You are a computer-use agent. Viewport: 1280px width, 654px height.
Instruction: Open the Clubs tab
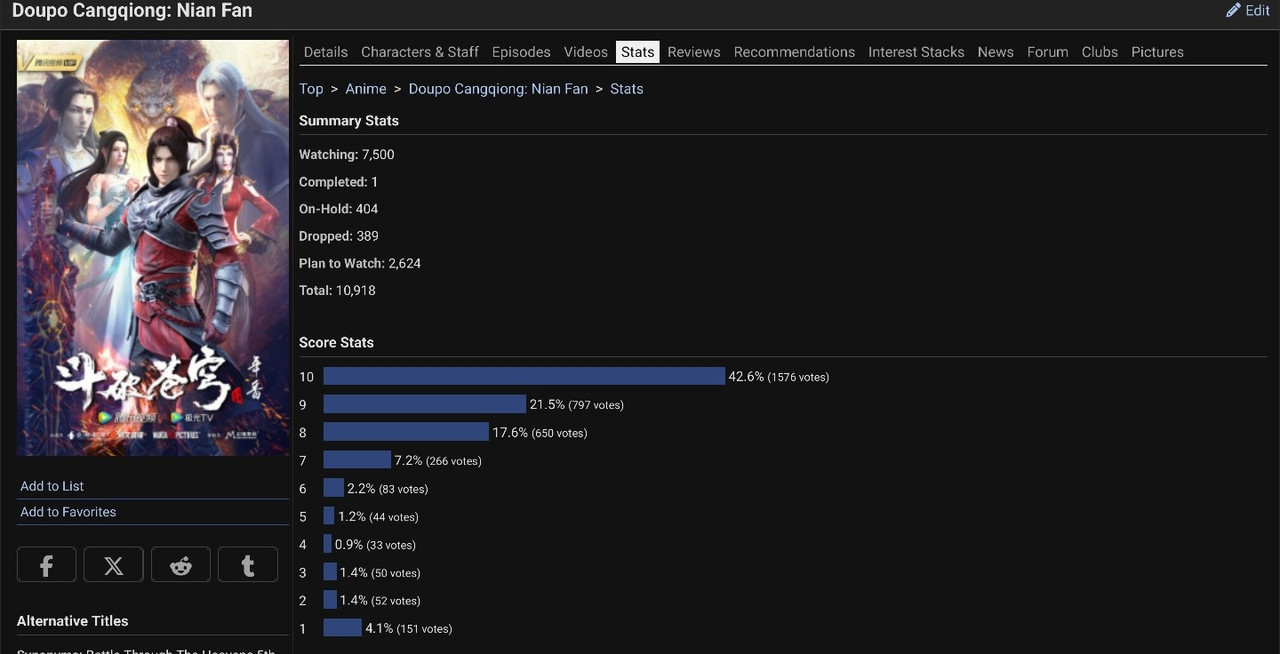pyautogui.click(x=1099, y=52)
